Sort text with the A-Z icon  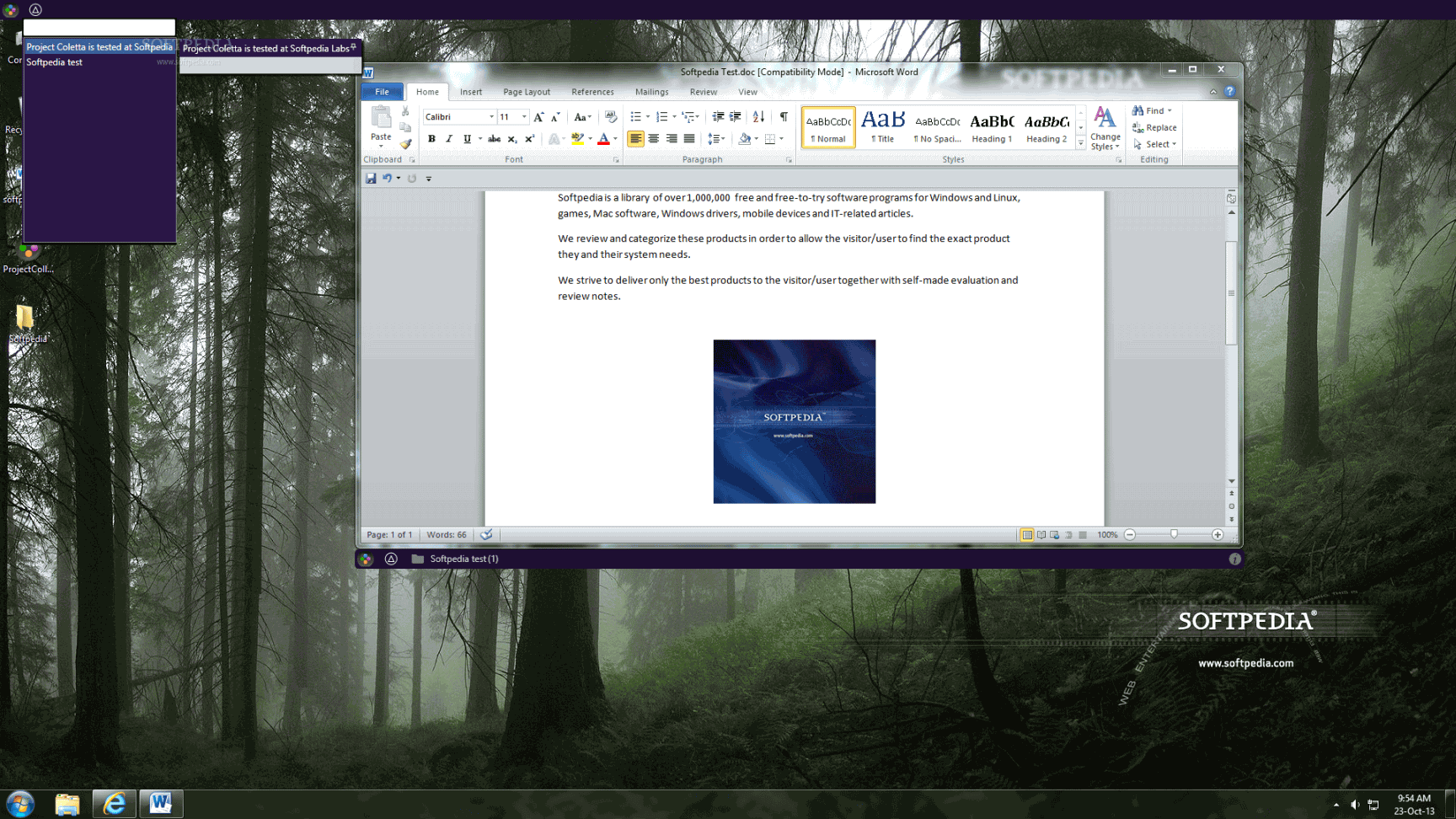[x=758, y=117]
